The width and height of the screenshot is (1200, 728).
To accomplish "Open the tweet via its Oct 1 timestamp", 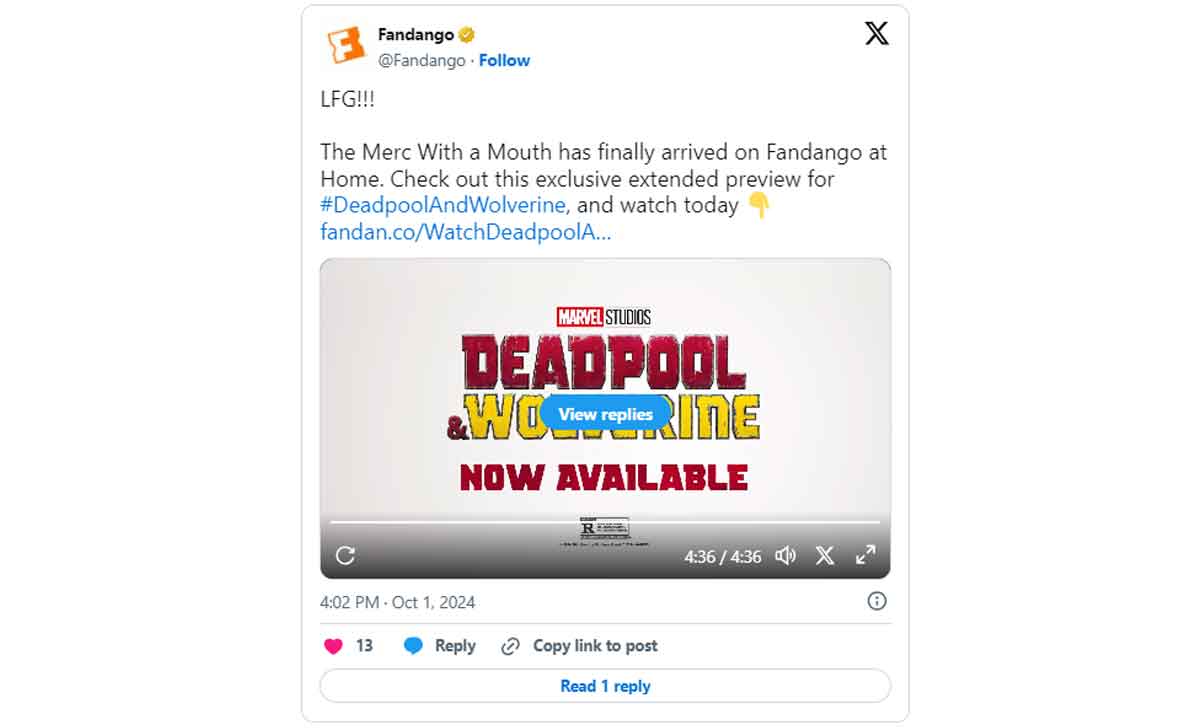I will [395, 602].
